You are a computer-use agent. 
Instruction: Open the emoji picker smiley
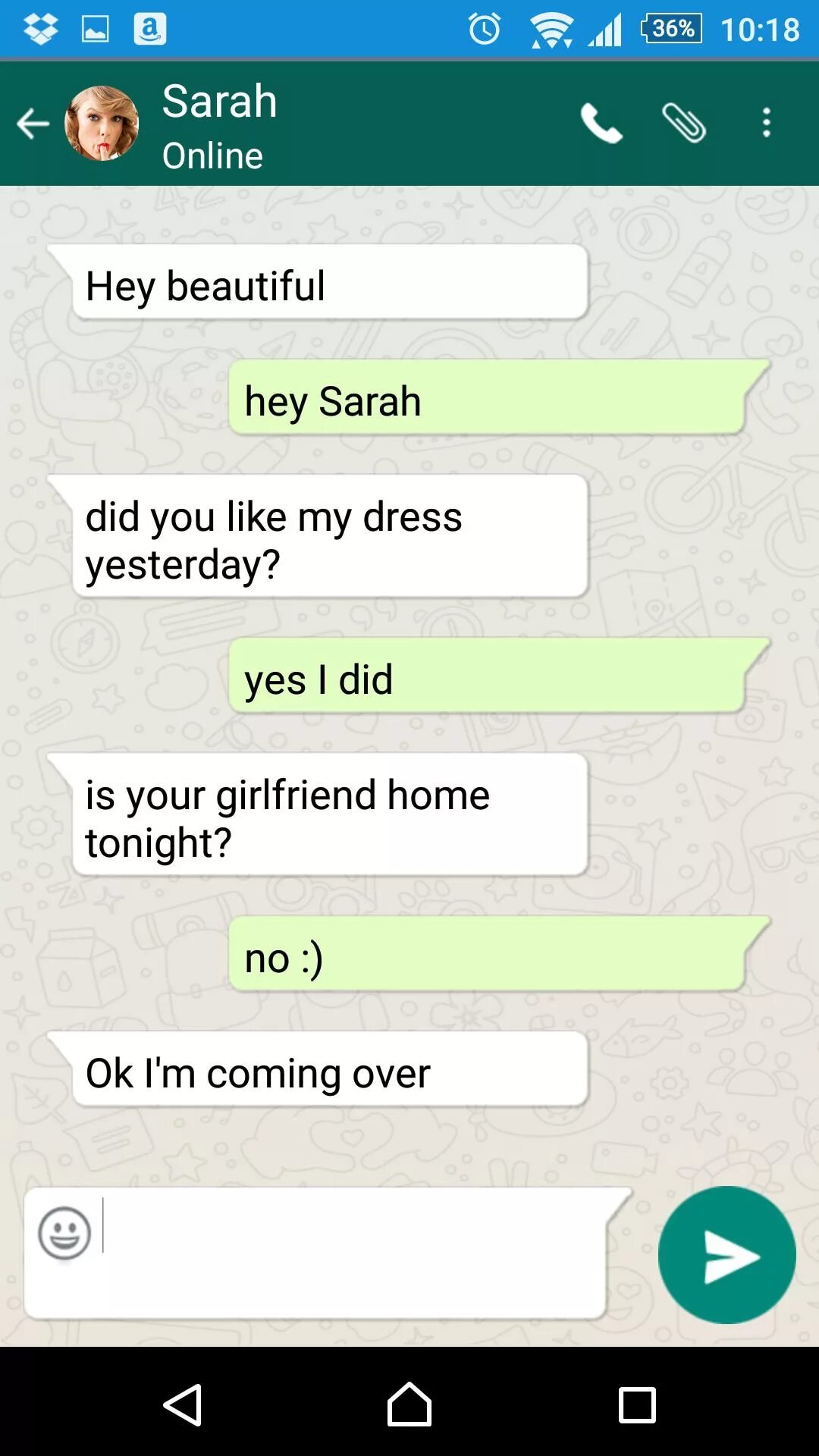pos(64,1233)
